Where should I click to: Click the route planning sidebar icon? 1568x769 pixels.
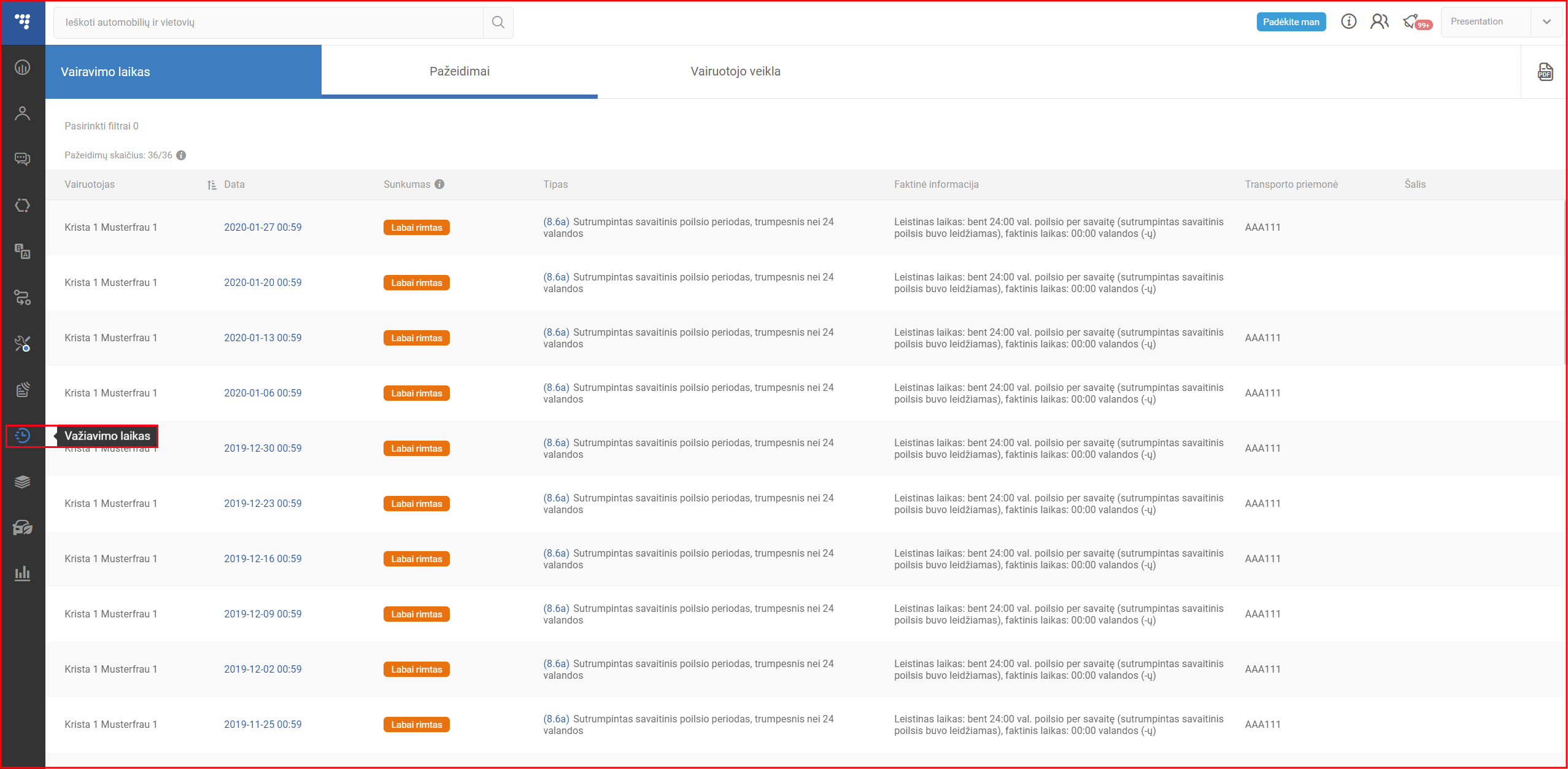point(23,298)
